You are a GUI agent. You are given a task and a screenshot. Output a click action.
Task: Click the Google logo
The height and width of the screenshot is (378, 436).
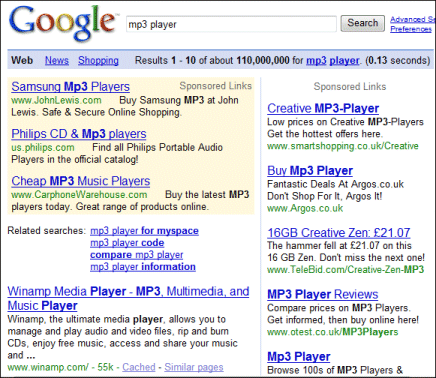point(63,23)
